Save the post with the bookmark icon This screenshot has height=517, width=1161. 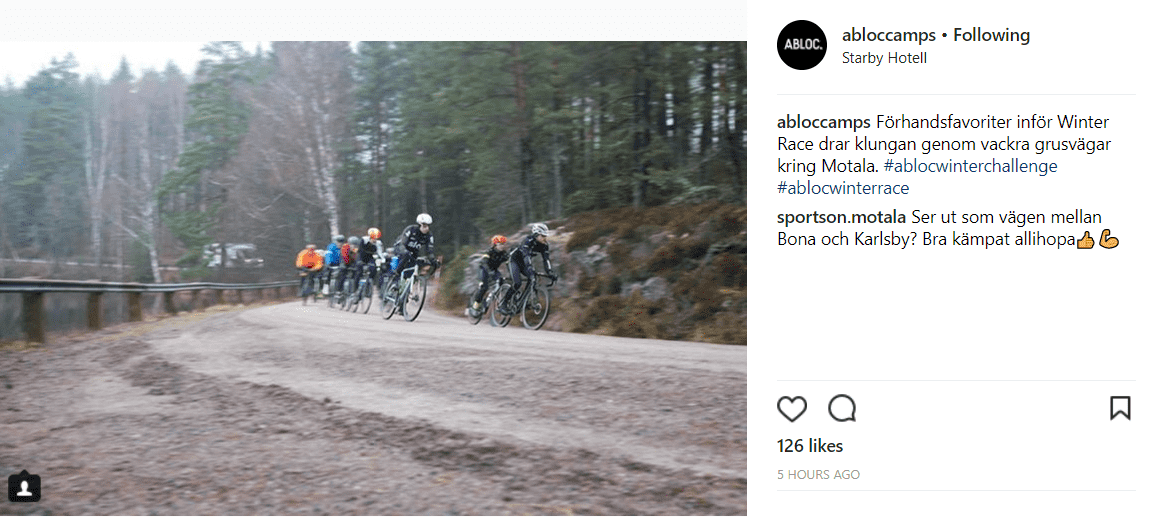click(1120, 408)
